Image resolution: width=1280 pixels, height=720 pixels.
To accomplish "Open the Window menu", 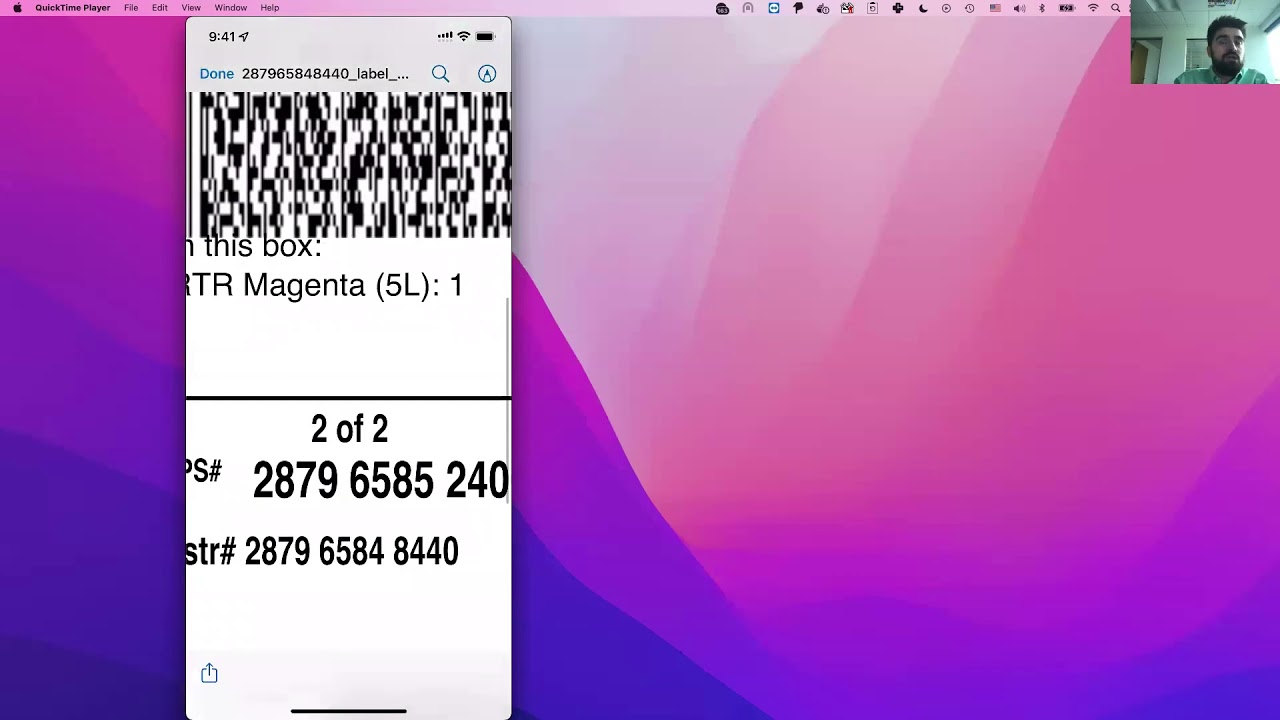I will pyautogui.click(x=230, y=8).
